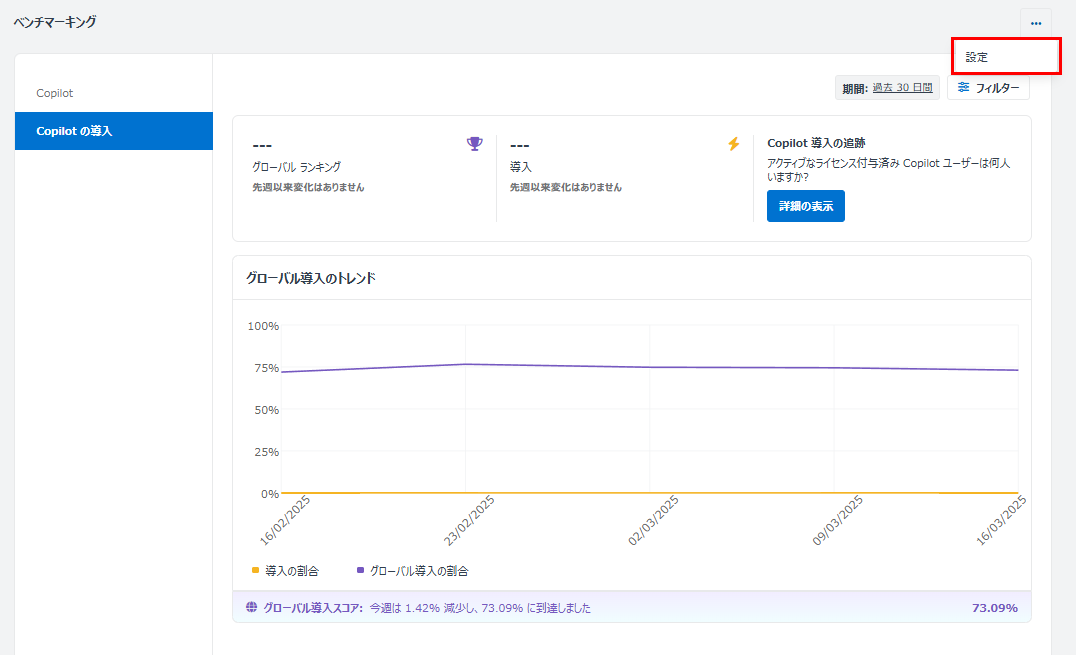
Task: Click the ベンチマーキング page heading
Action: (55, 22)
